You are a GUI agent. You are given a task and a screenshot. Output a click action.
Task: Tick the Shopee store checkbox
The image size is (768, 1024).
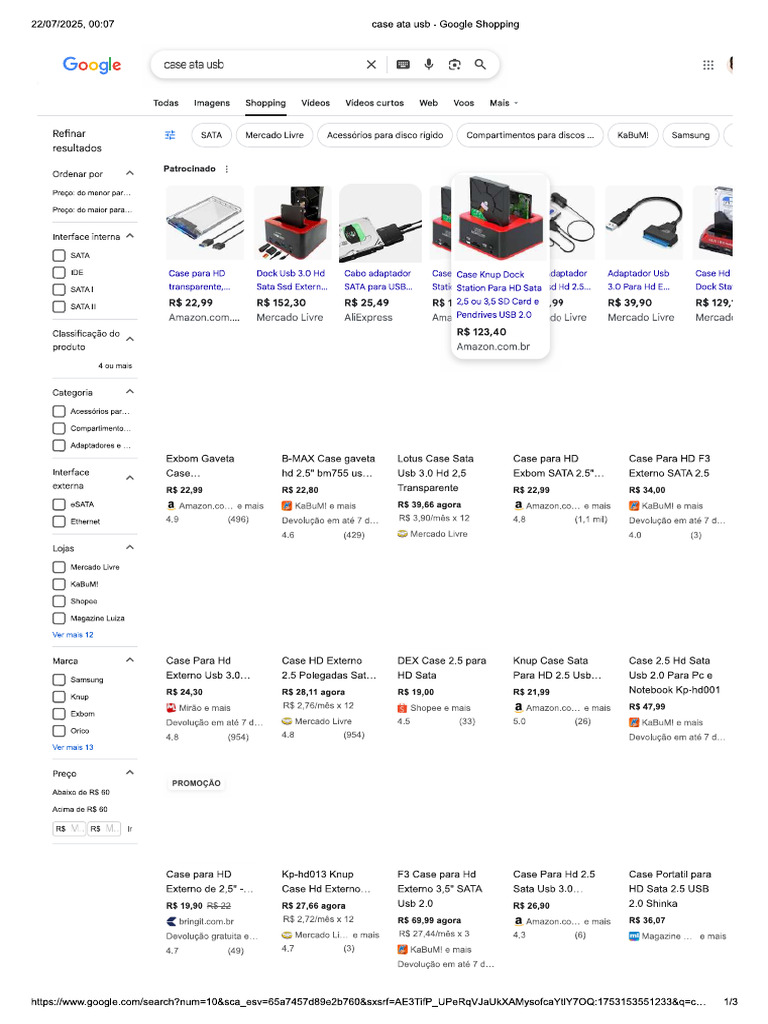tap(59, 601)
